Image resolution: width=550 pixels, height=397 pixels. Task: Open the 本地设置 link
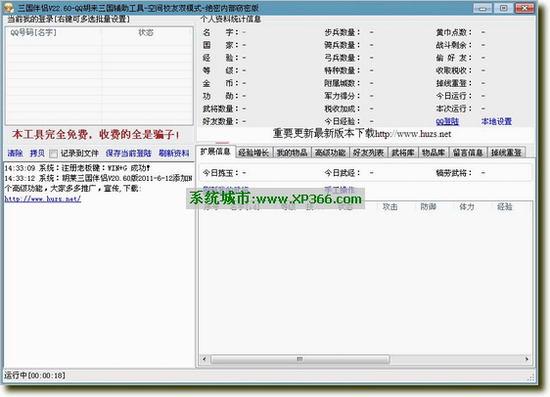coord(496,122)
